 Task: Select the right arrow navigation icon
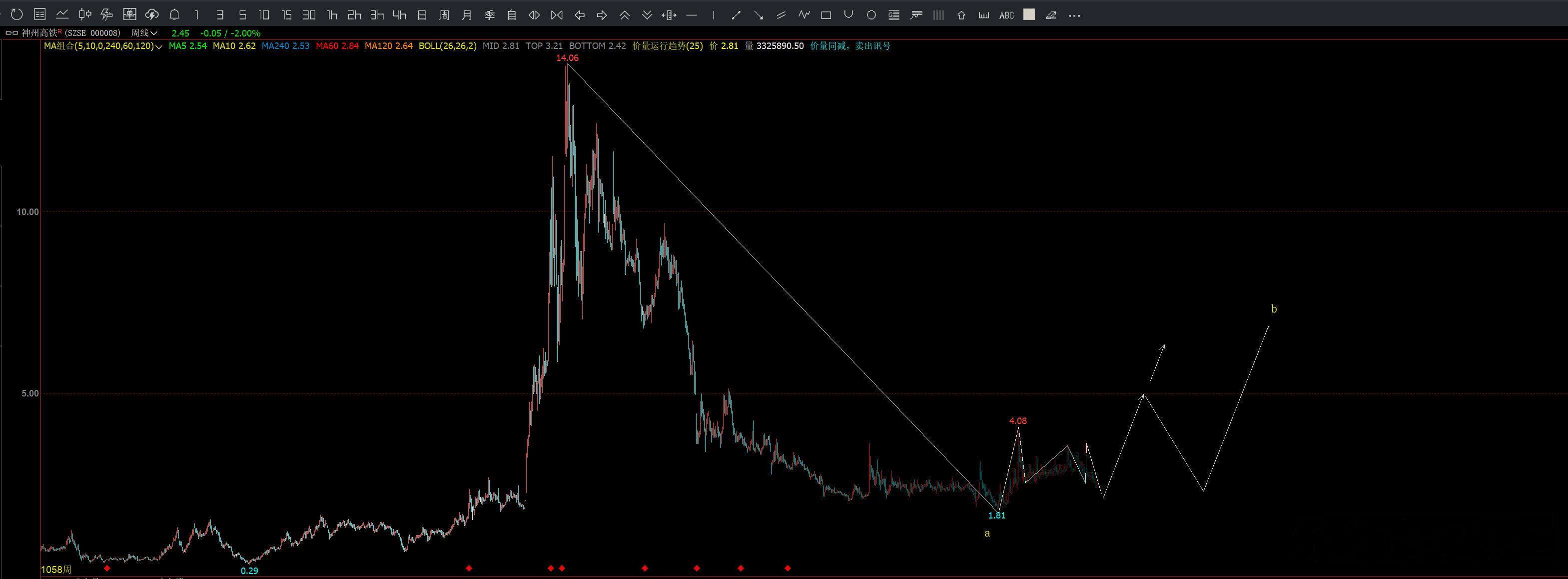602,15
